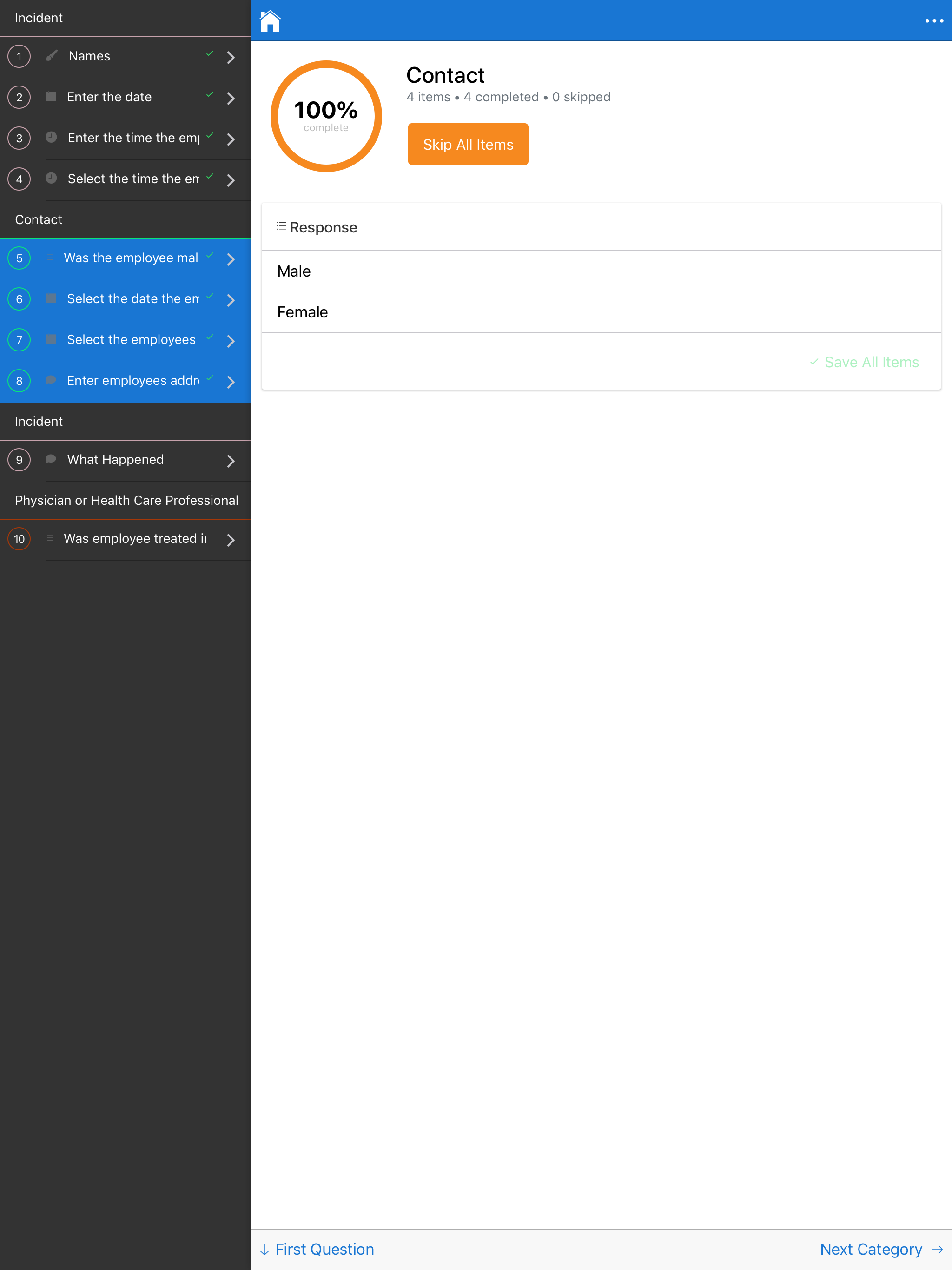
Task: Click list icon beside Was employee treated
Action: [x=49, y=538]
